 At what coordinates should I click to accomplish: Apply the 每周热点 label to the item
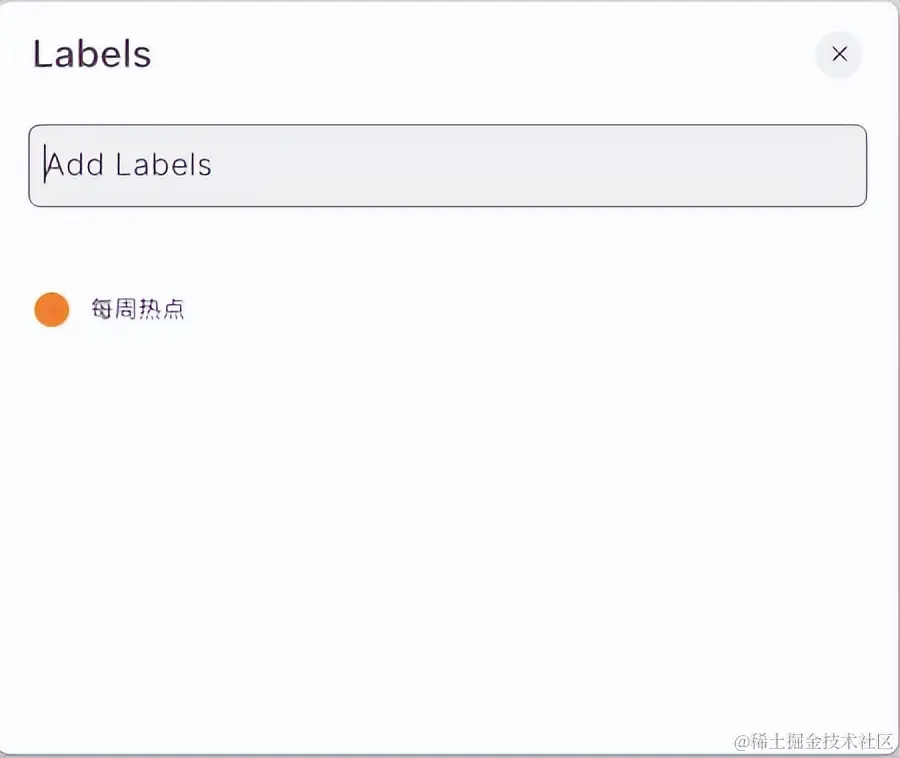point(138,309)
